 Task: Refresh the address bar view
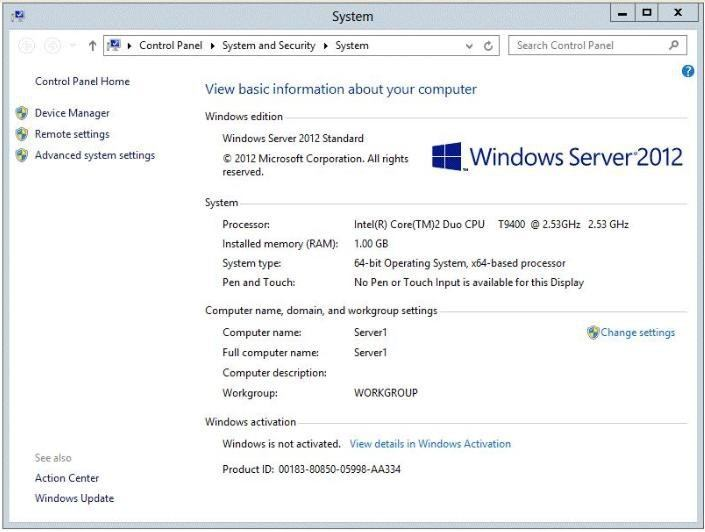489,46
